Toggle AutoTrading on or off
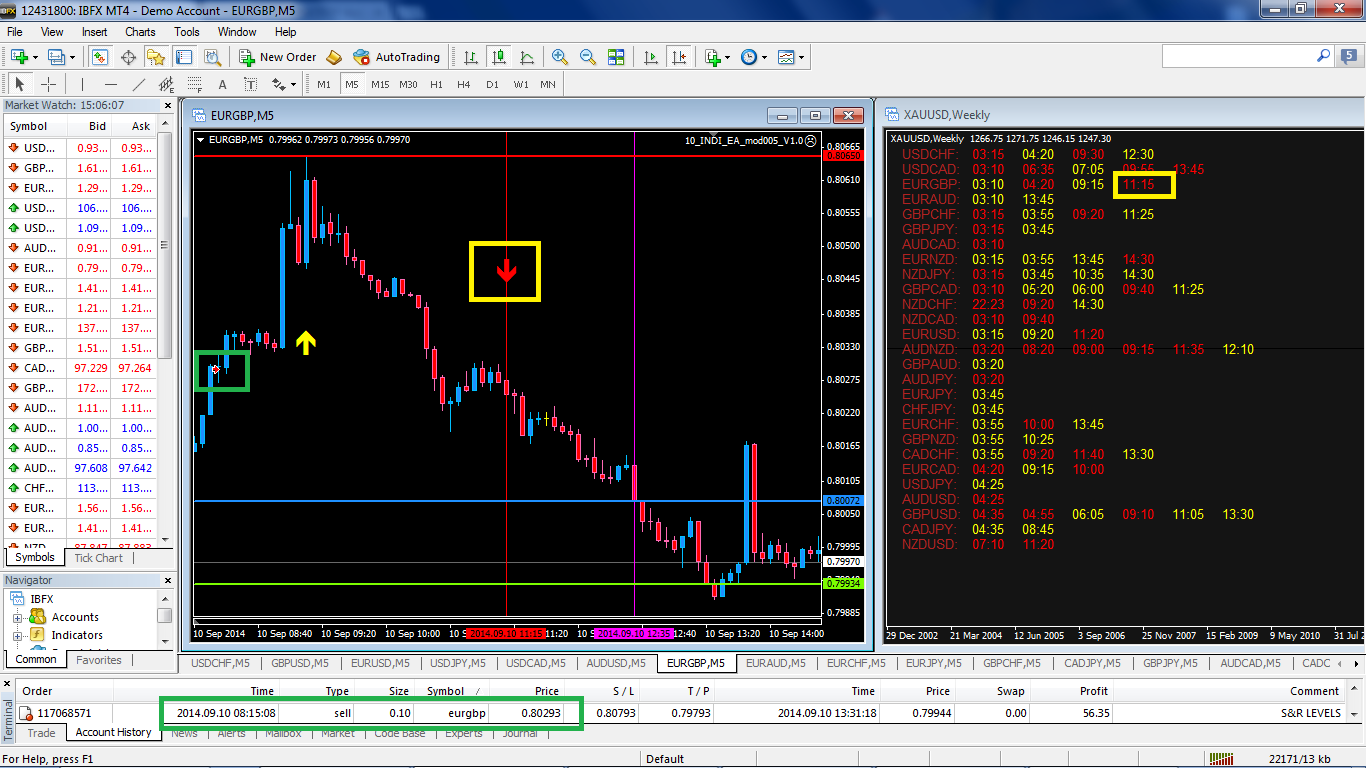 [x=396, y=57]
